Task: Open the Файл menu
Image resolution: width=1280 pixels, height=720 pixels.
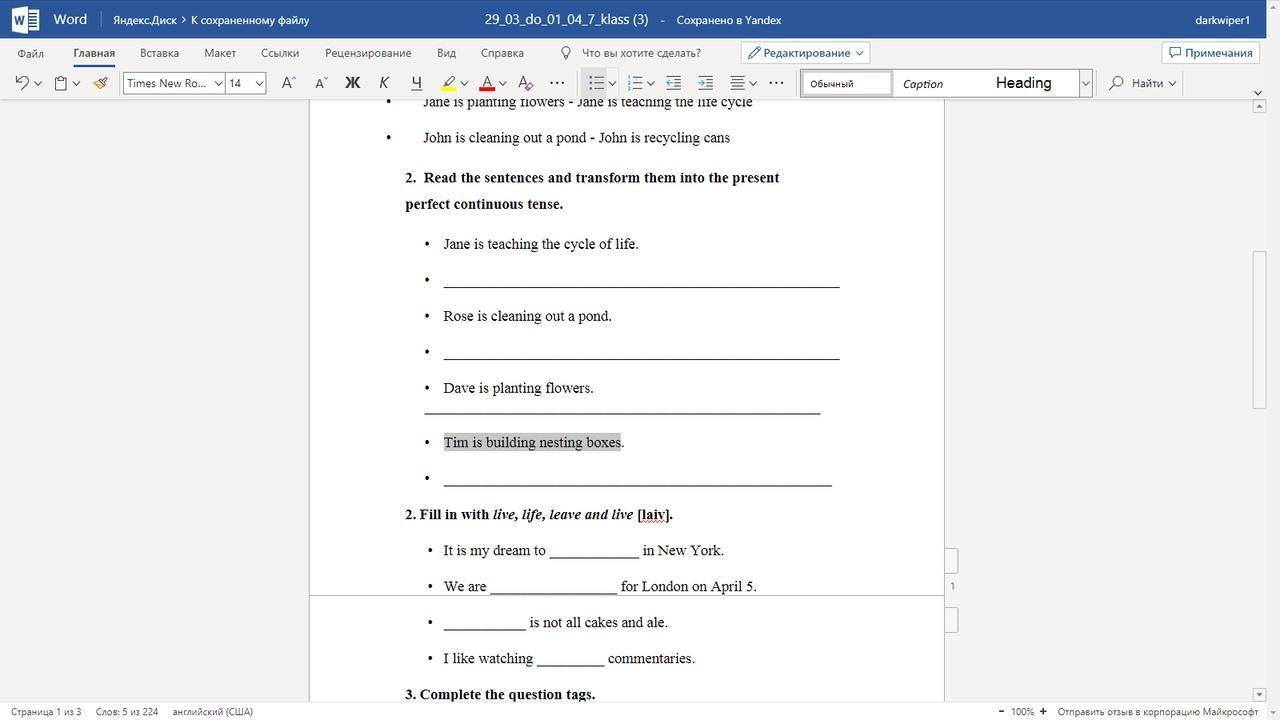Action: pos(30,53)
